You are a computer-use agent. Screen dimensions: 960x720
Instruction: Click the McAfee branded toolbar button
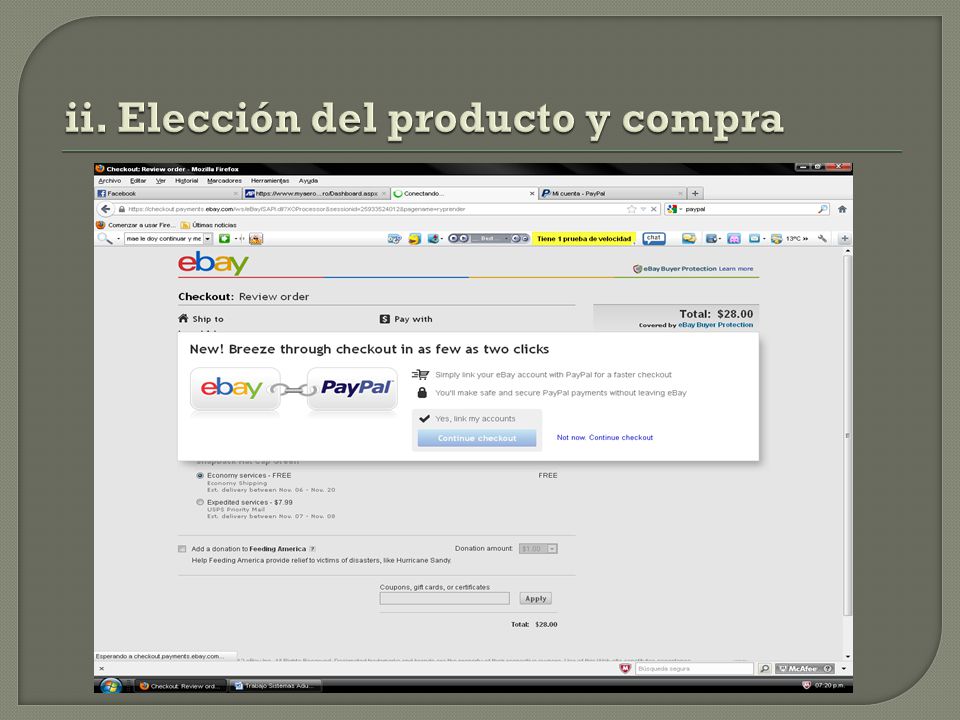804,669
